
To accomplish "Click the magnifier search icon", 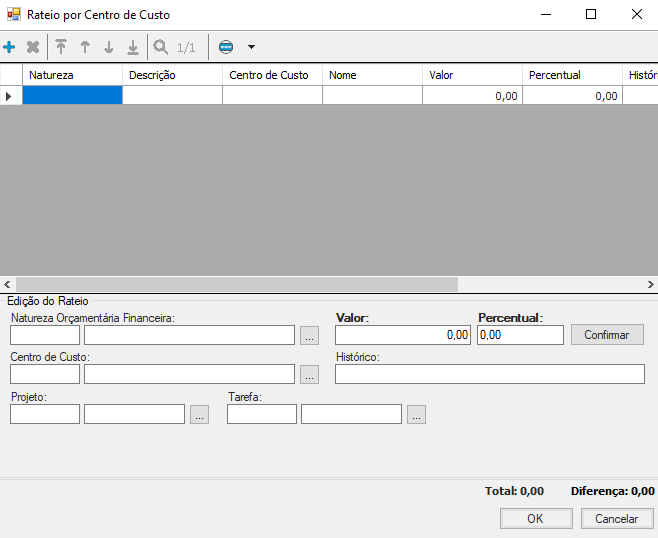I will (160, 47).
